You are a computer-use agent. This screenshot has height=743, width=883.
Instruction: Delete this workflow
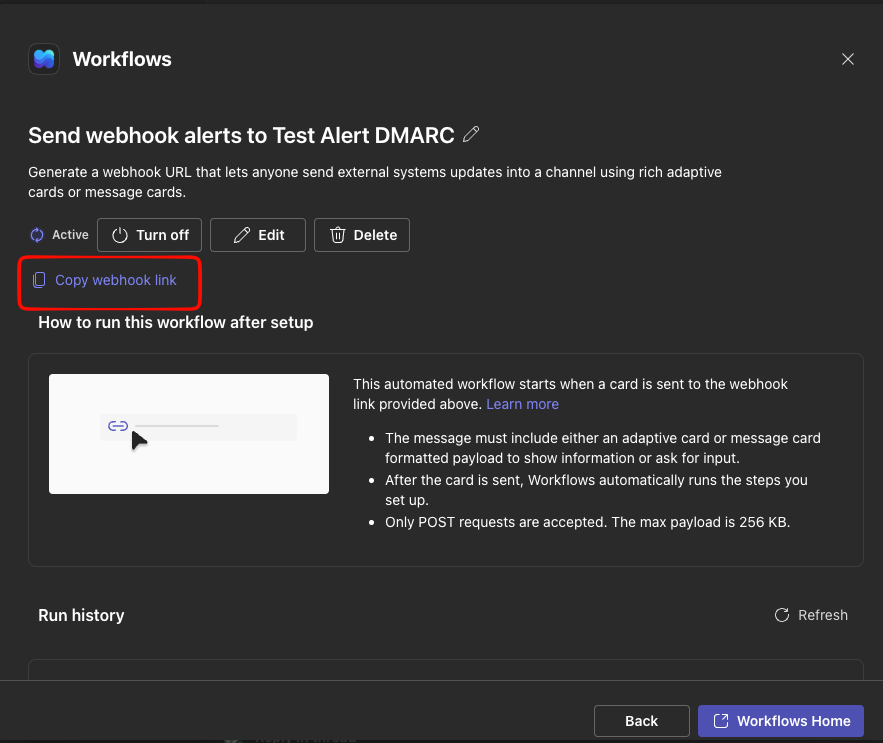click(362, 235)
